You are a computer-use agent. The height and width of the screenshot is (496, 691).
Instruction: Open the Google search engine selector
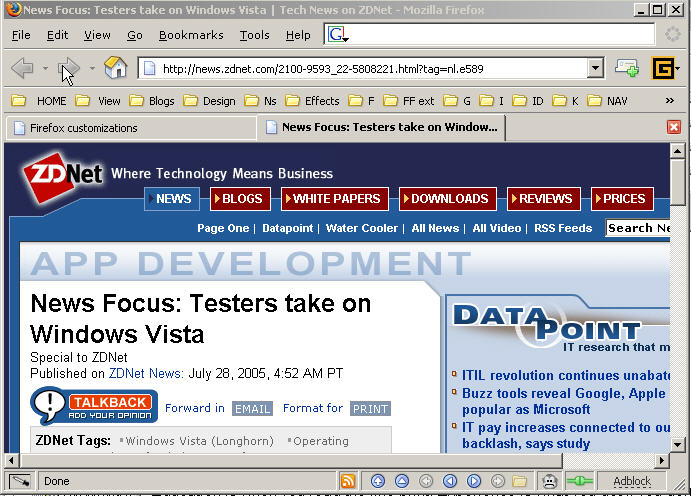coord(338,34)
